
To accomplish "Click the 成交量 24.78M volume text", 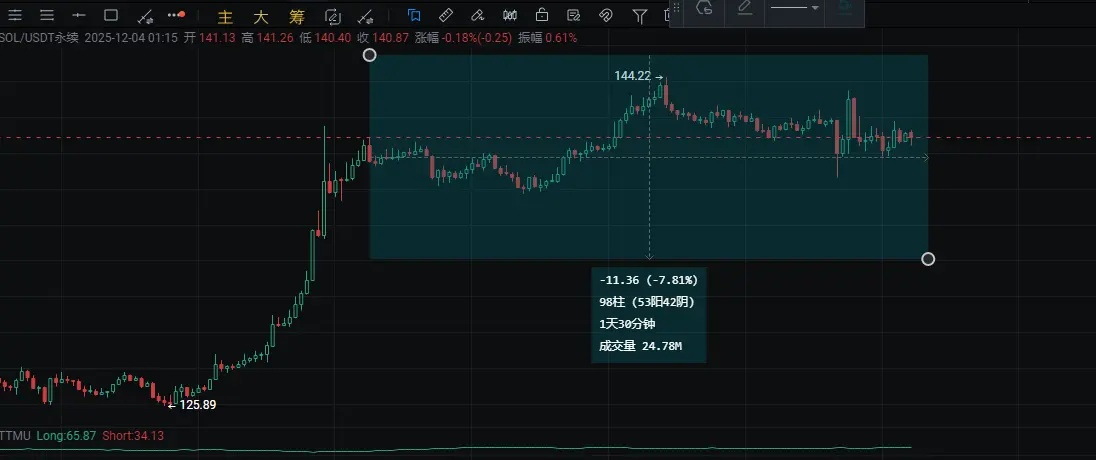I will pos(640,345).
